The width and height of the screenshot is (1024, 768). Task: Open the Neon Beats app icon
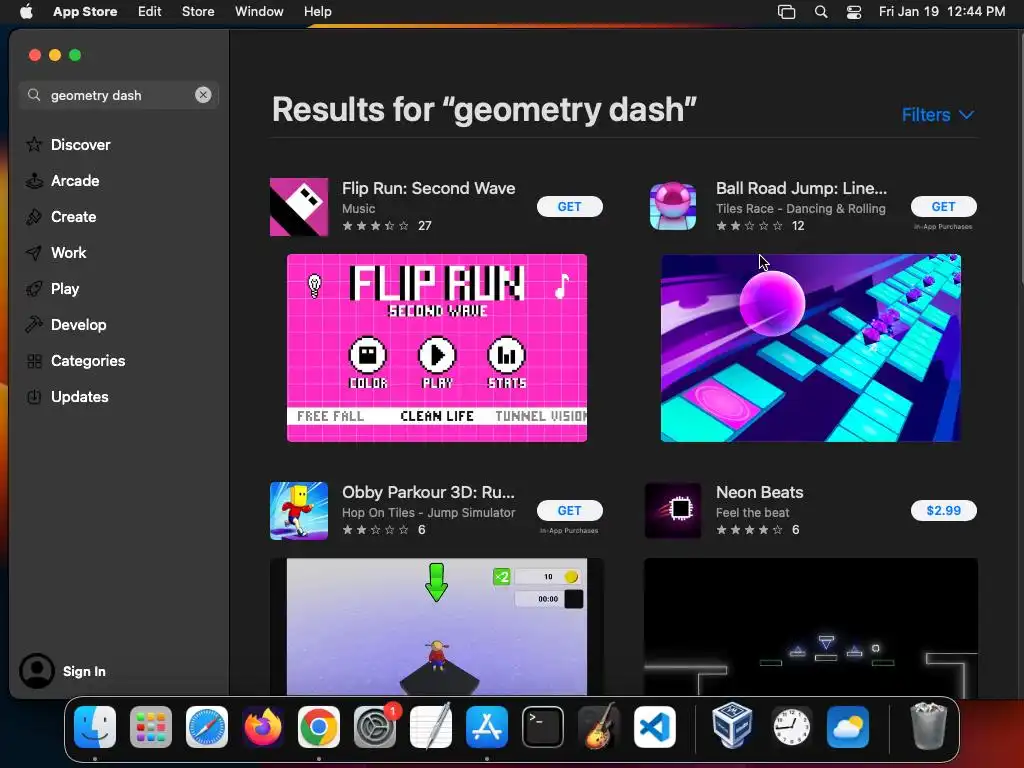tap(673, 511)
